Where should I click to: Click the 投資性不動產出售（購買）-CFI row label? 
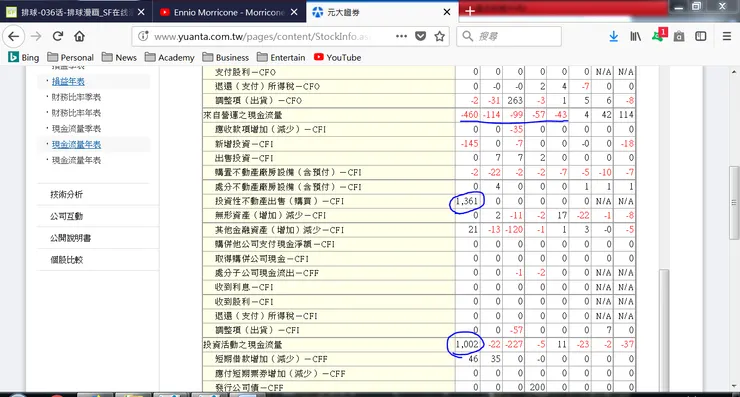(x=279, y=201)
